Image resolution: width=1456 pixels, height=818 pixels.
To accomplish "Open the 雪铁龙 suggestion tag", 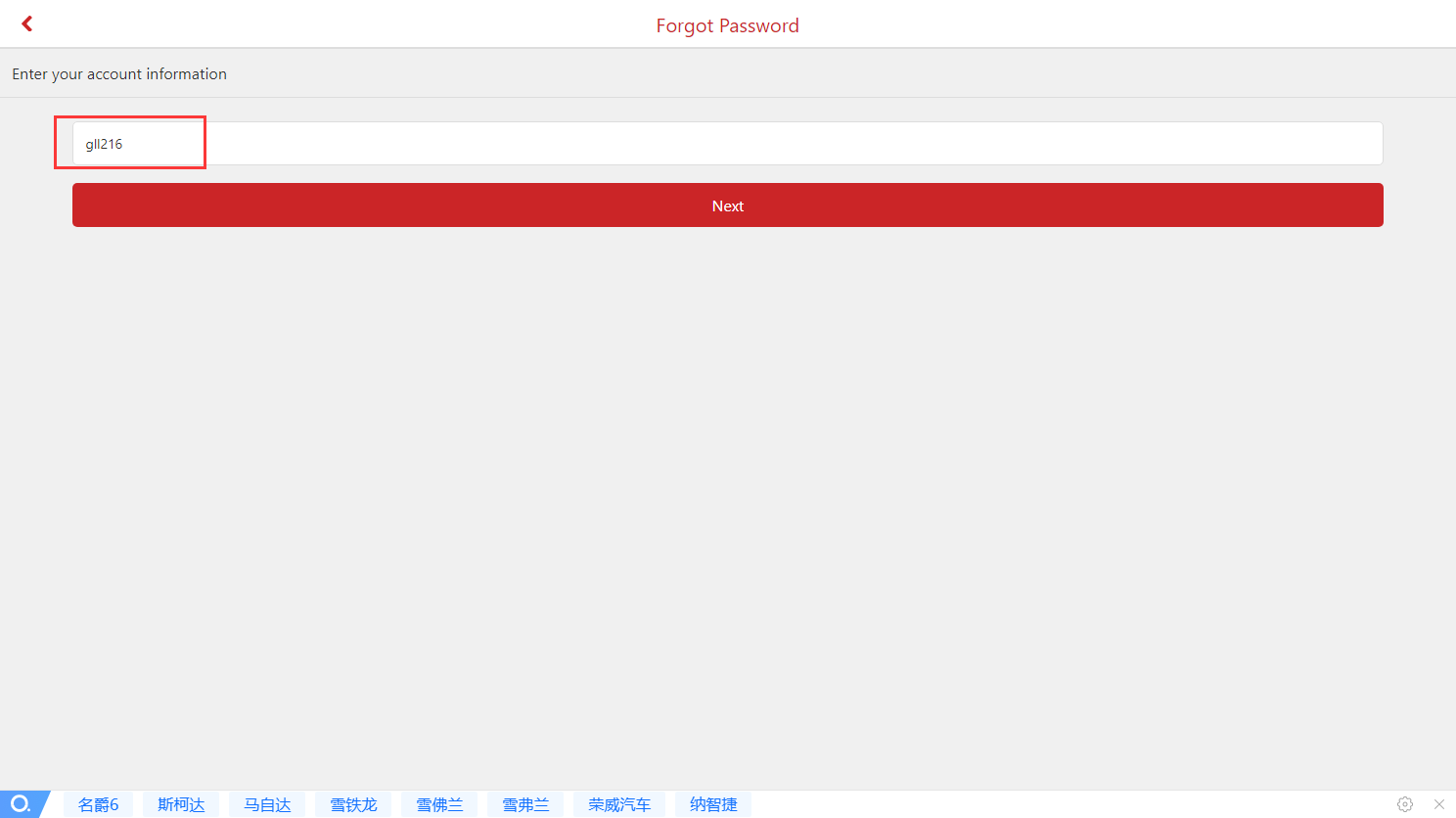I will (353, 804).
